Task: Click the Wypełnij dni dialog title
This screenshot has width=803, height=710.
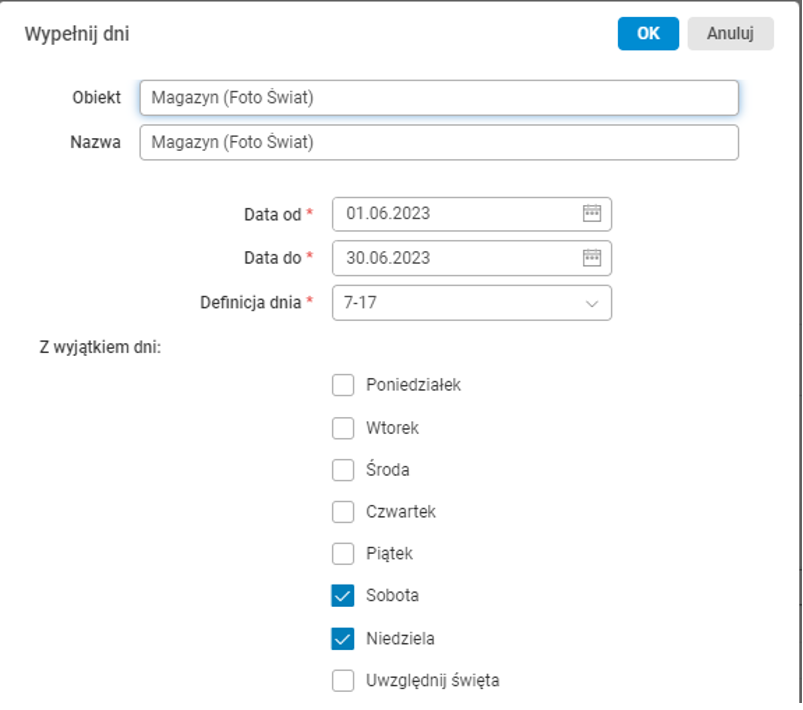Action: 76,34
